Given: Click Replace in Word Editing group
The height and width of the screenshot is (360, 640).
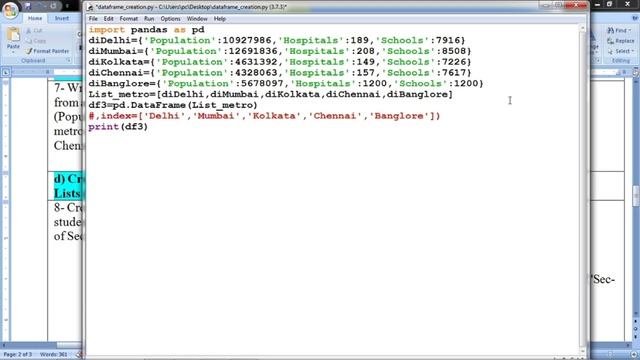Looking at the screenshot, I should [x=620, y=41].
